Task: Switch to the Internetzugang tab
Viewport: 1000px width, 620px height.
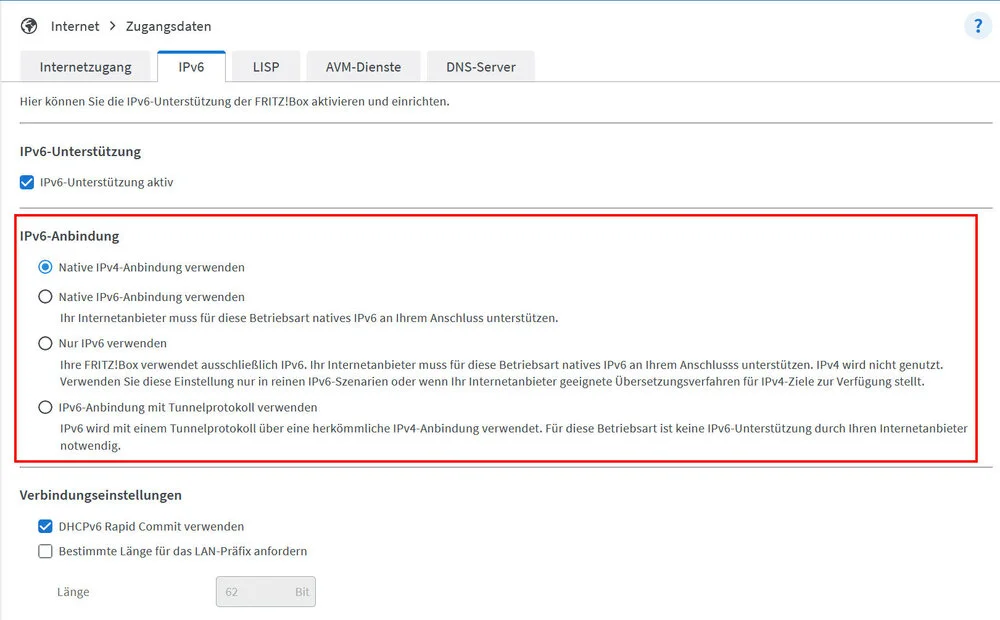Action: pos(85,67)
